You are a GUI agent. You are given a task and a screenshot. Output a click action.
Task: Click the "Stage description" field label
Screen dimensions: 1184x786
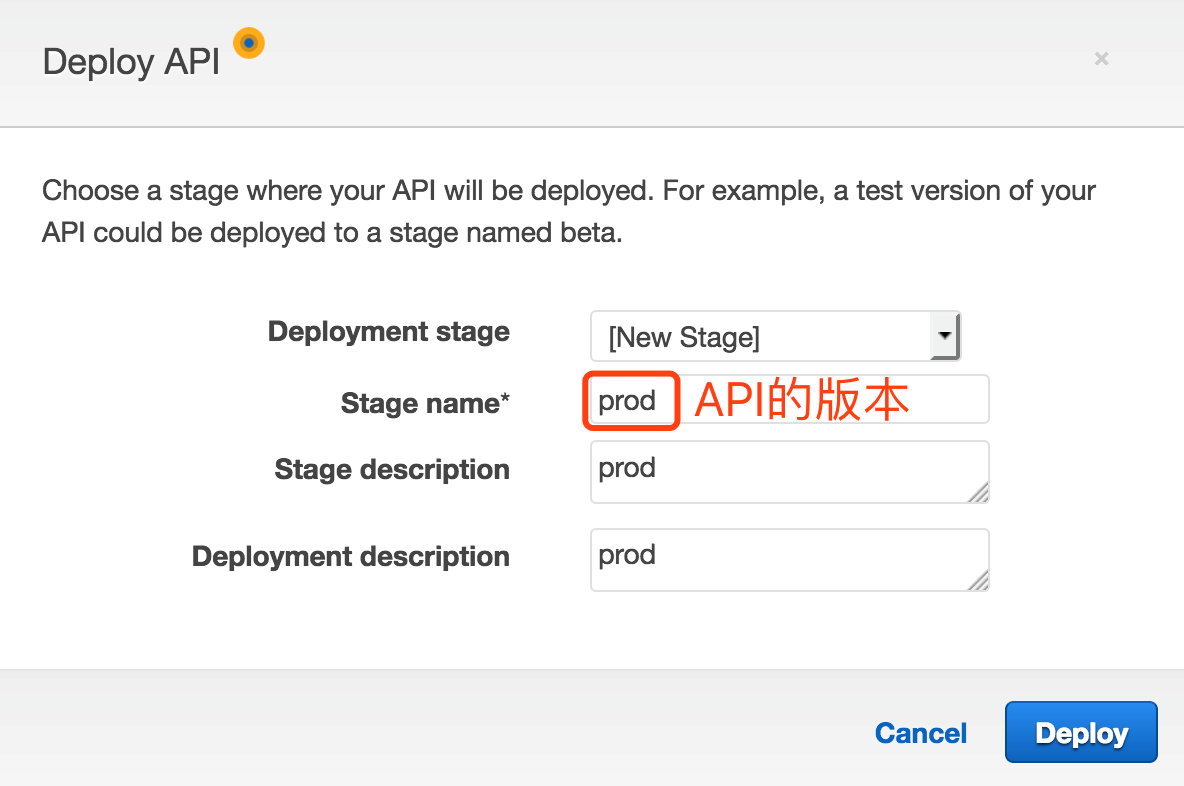tap(391, 469)
